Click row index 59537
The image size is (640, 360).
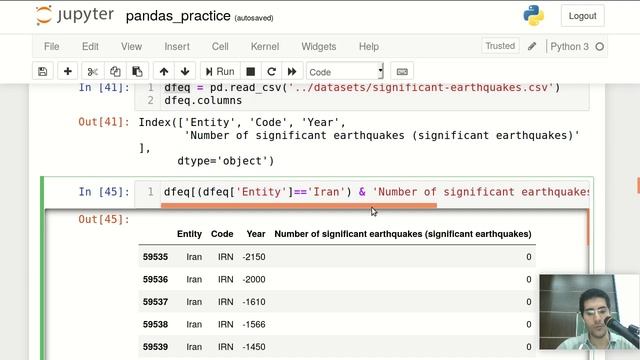coord(155,302)
